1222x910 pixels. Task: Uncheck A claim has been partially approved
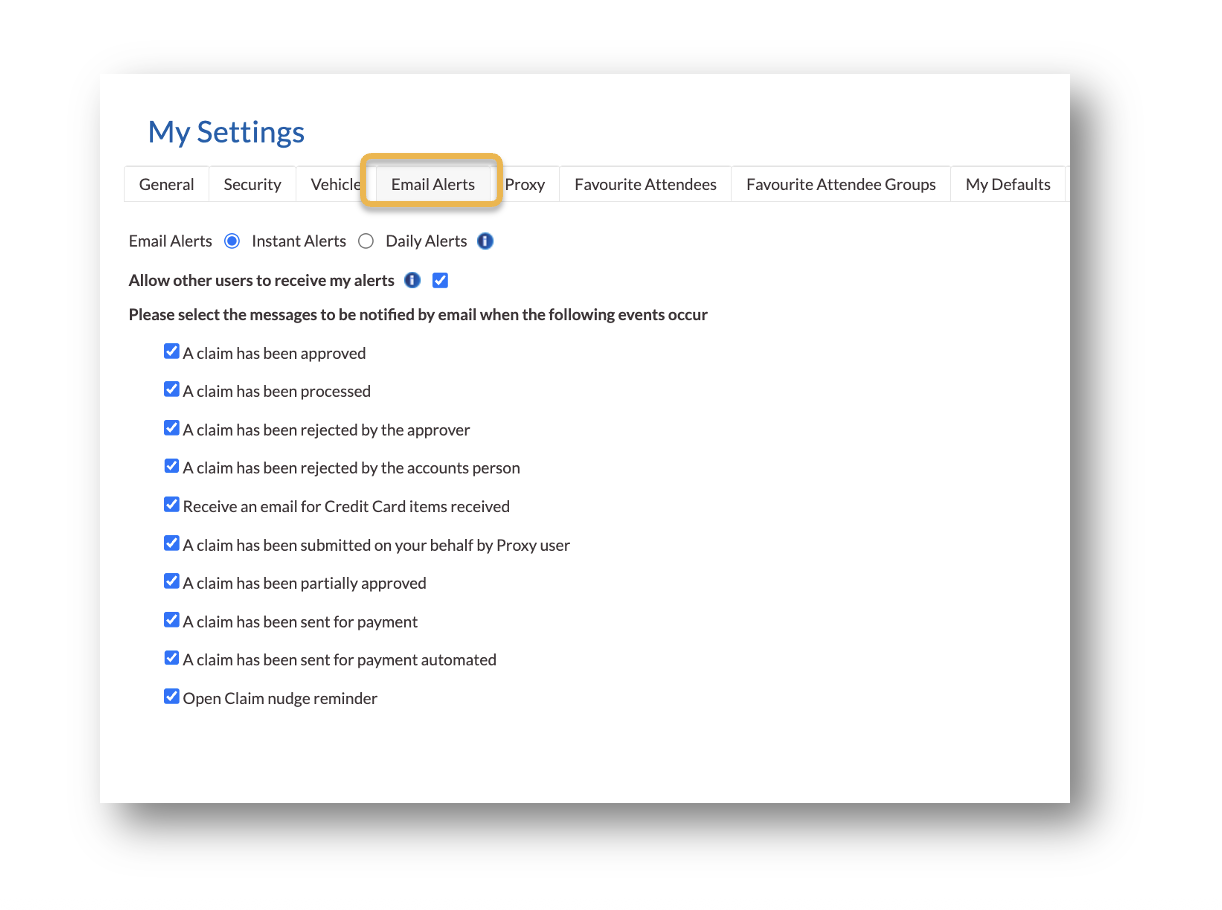click(172, 581)
